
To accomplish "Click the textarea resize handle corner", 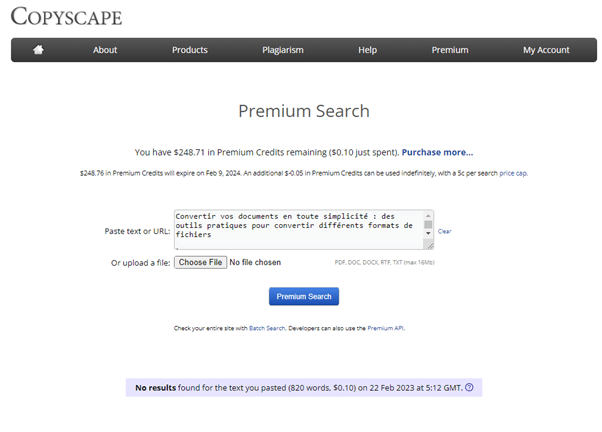I will click(x=429, y=245).
